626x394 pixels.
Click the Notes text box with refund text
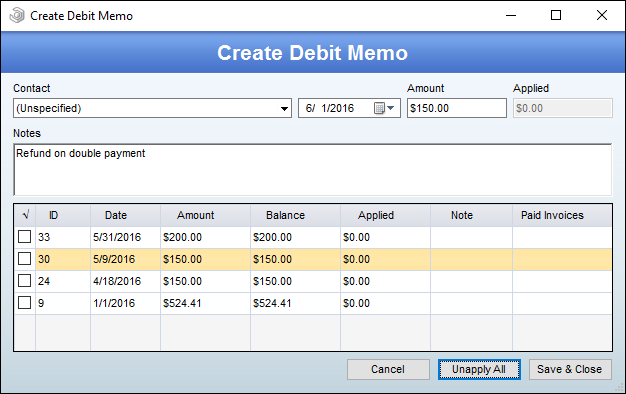[313, 170]
